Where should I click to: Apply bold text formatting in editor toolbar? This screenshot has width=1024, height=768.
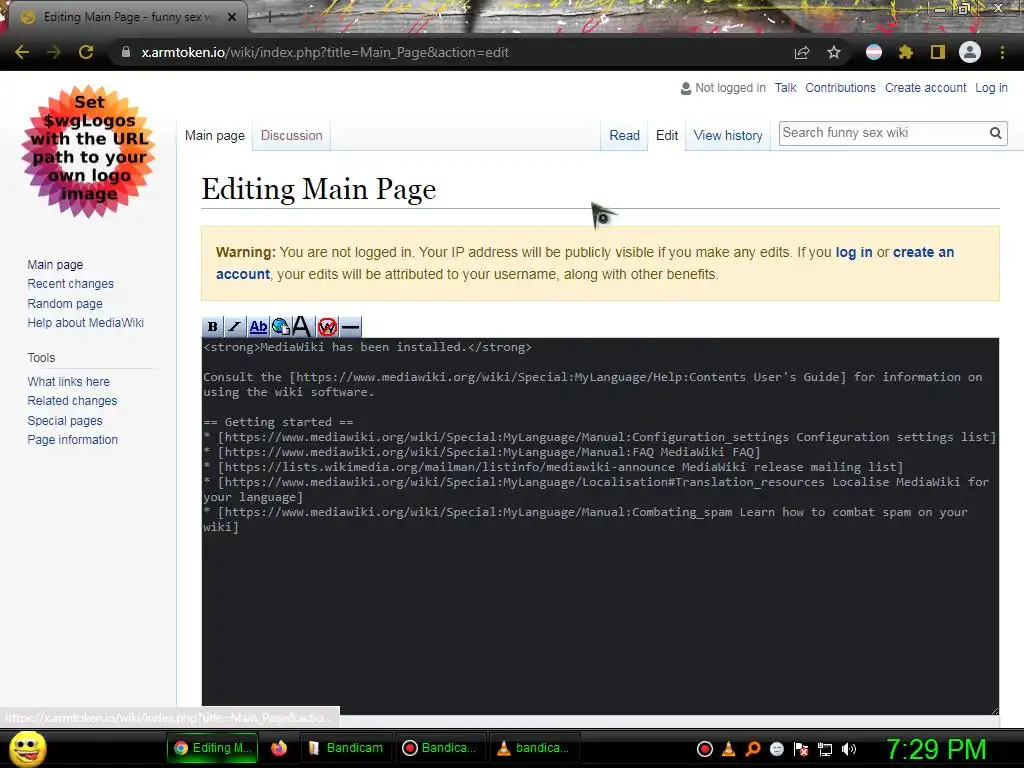pos(212,327)
